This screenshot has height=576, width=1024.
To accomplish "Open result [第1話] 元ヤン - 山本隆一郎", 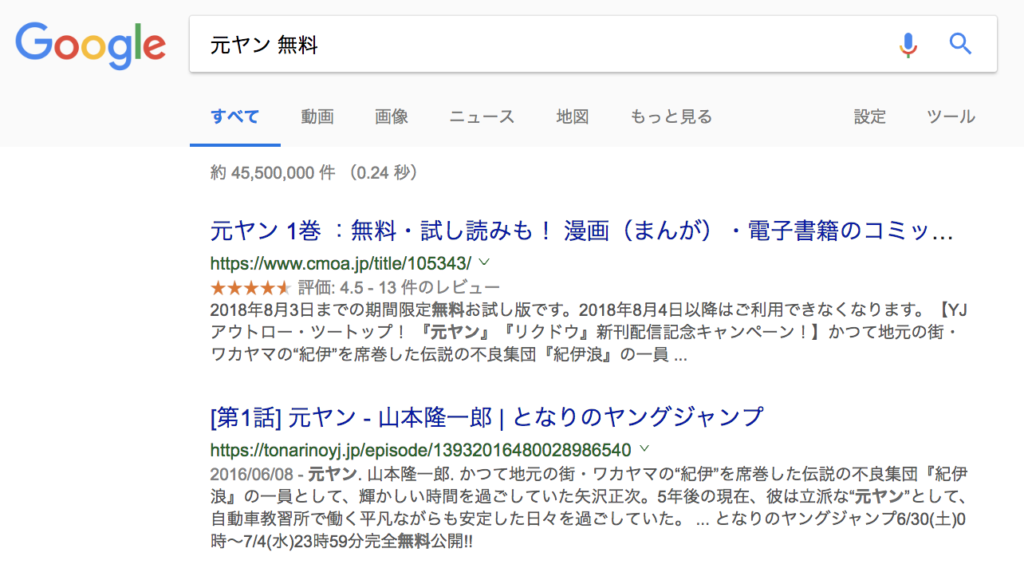I will (x=487, y=417).
